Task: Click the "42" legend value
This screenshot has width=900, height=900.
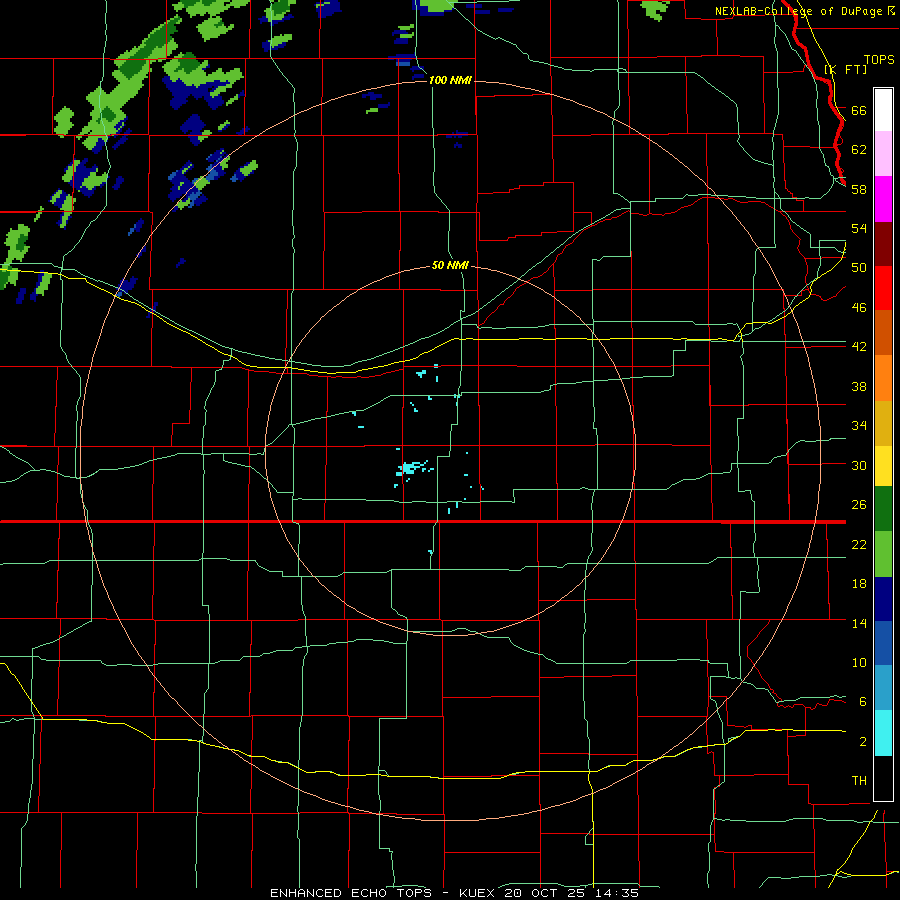Action: pos(859,347)
